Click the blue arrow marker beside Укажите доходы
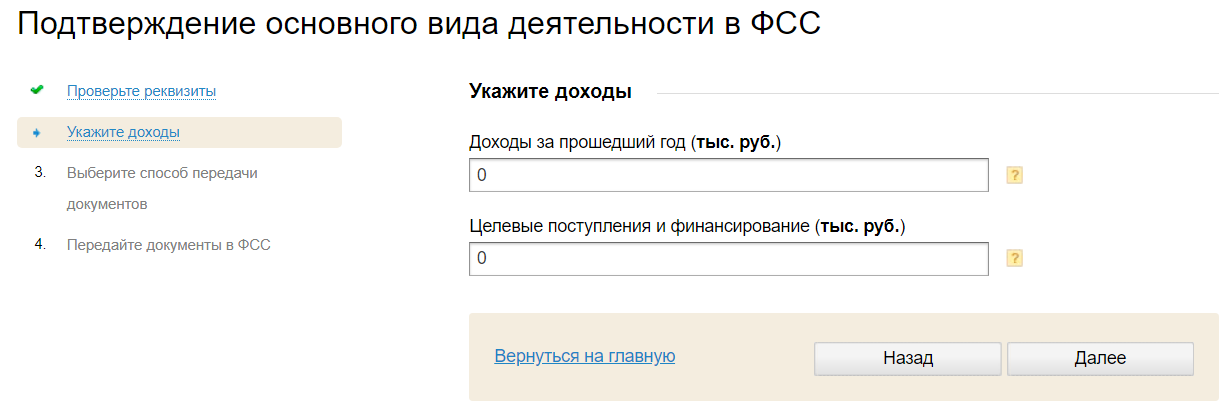 37,132
